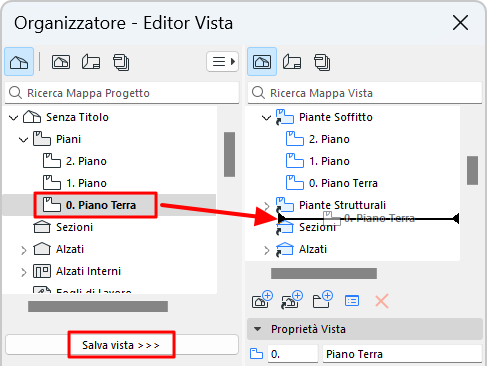This screenshot has width=487, height=366.
Task: Select 1. Piano in the project map
Action: pyautogui.click(x=86, y=183)
